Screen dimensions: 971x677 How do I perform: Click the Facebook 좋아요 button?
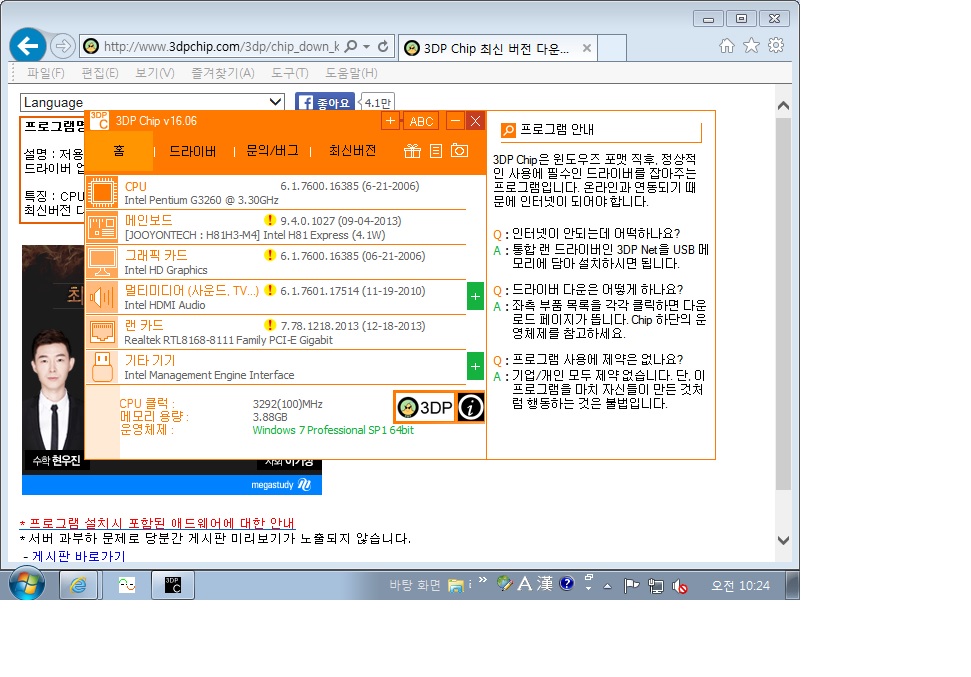click(324, 103)
